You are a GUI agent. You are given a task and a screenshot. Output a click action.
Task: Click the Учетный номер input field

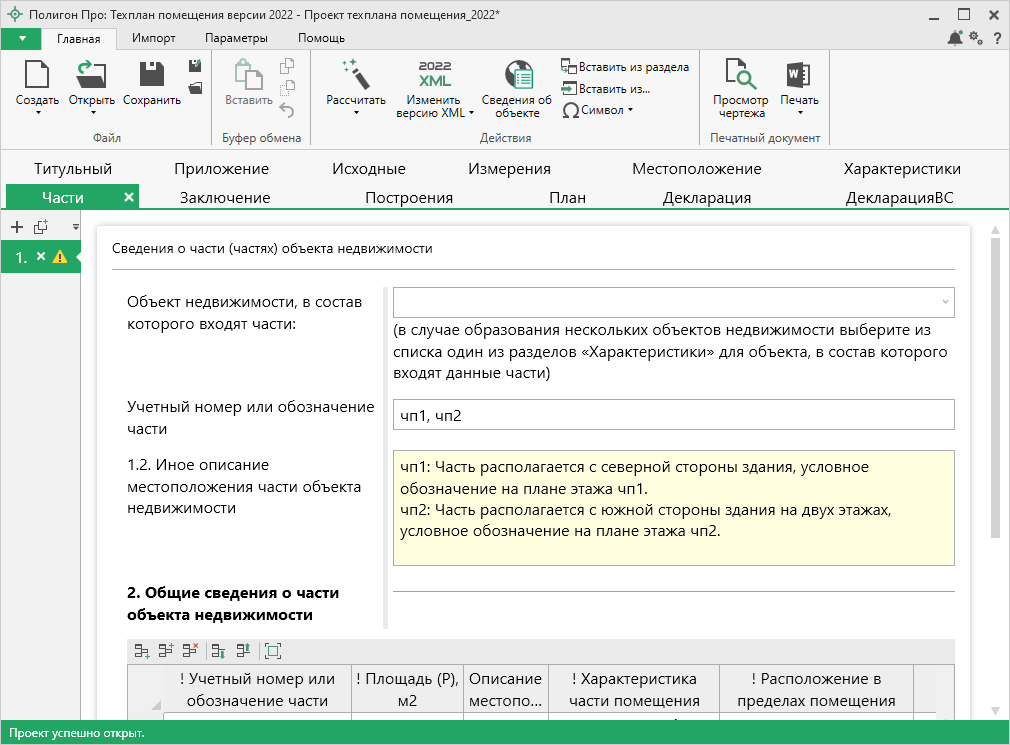(673, 415)
